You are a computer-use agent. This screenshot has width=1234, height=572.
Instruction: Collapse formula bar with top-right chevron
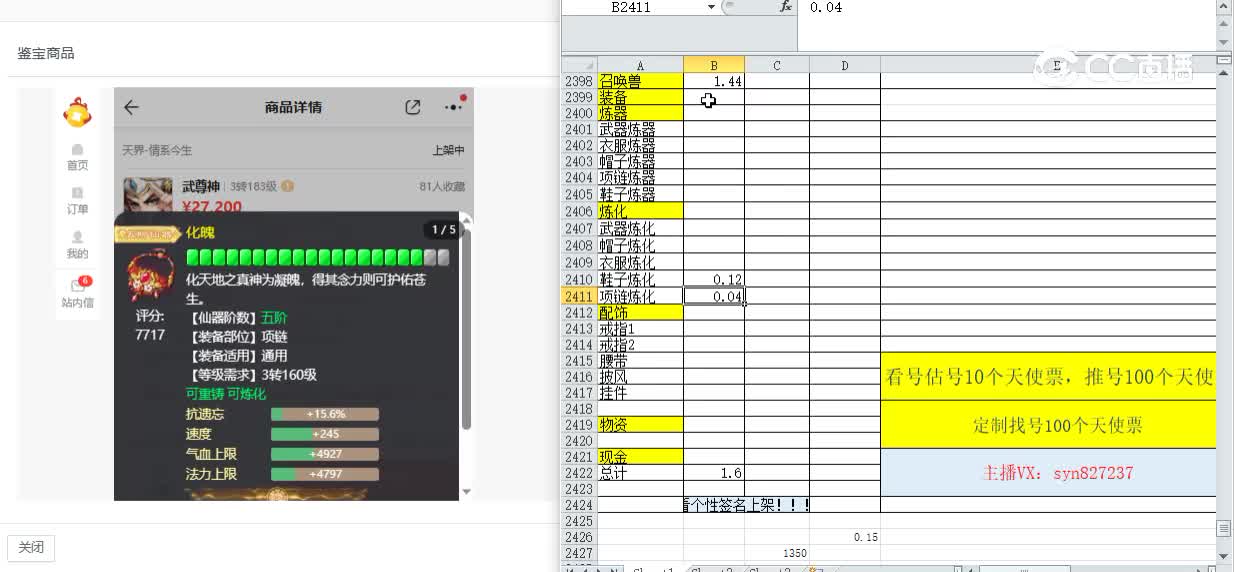[x=1225, y=8]
